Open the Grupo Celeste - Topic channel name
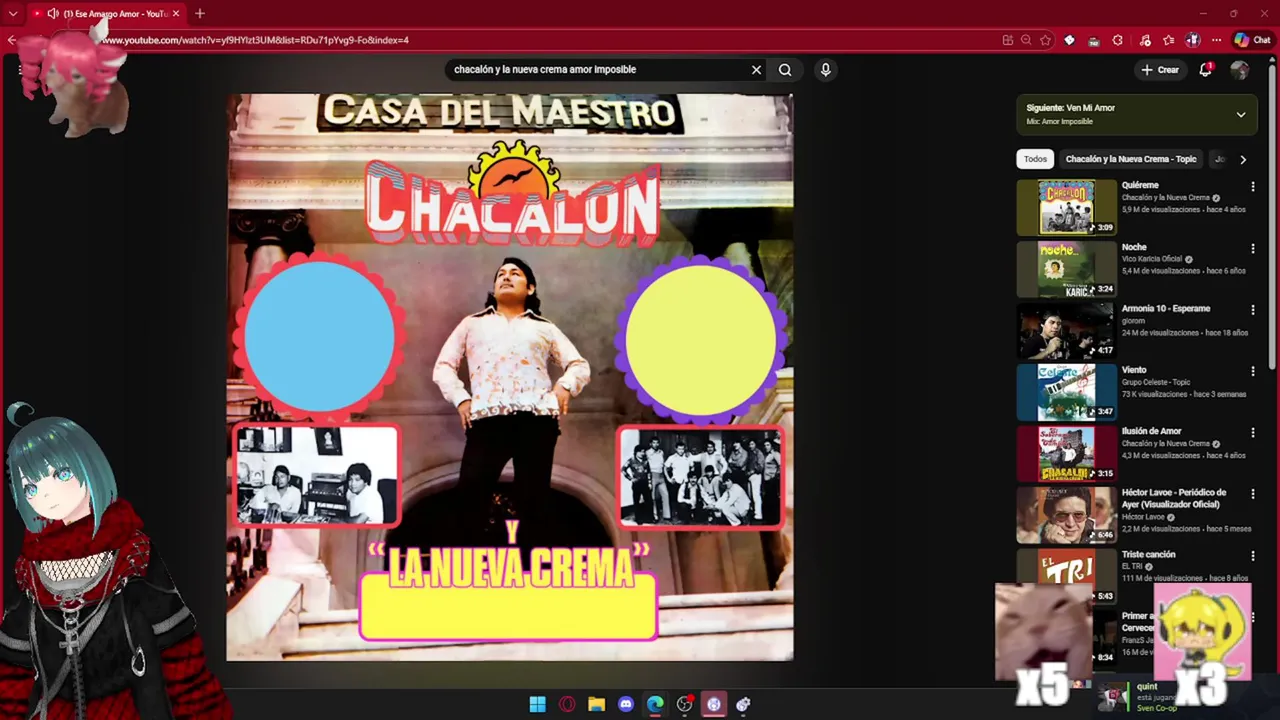 (1156, 382)
